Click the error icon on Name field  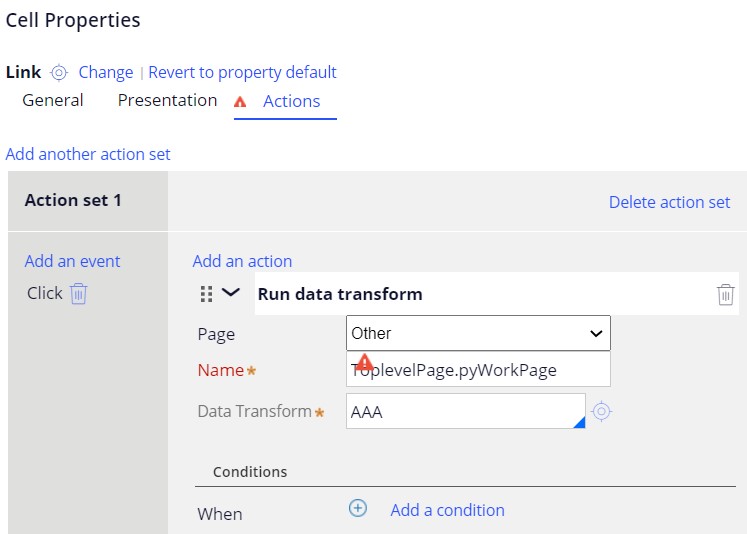tap(365, 362)
